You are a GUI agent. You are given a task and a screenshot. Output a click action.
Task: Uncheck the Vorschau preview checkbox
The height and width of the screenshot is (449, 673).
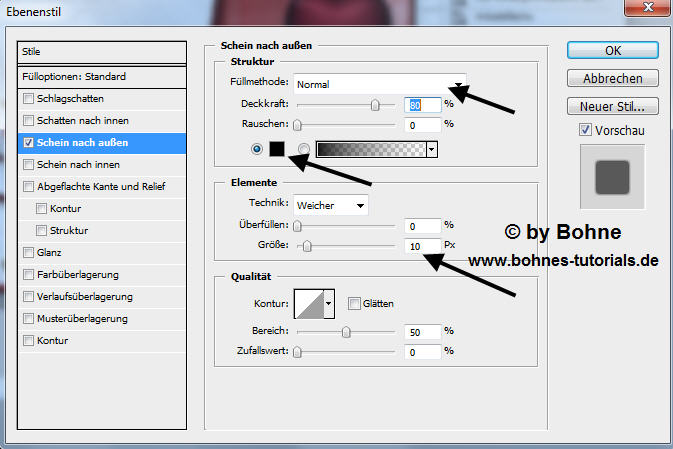tap(585, 130)
